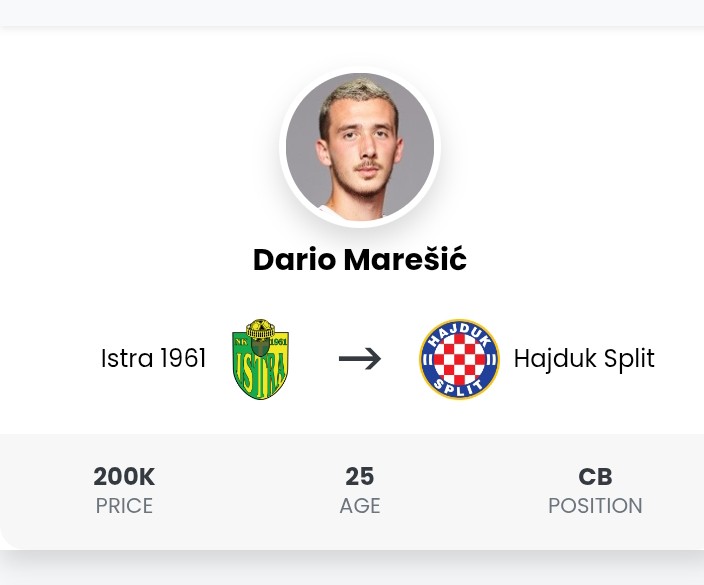Click the arena dome atop Istra crest

coord(260,328)
